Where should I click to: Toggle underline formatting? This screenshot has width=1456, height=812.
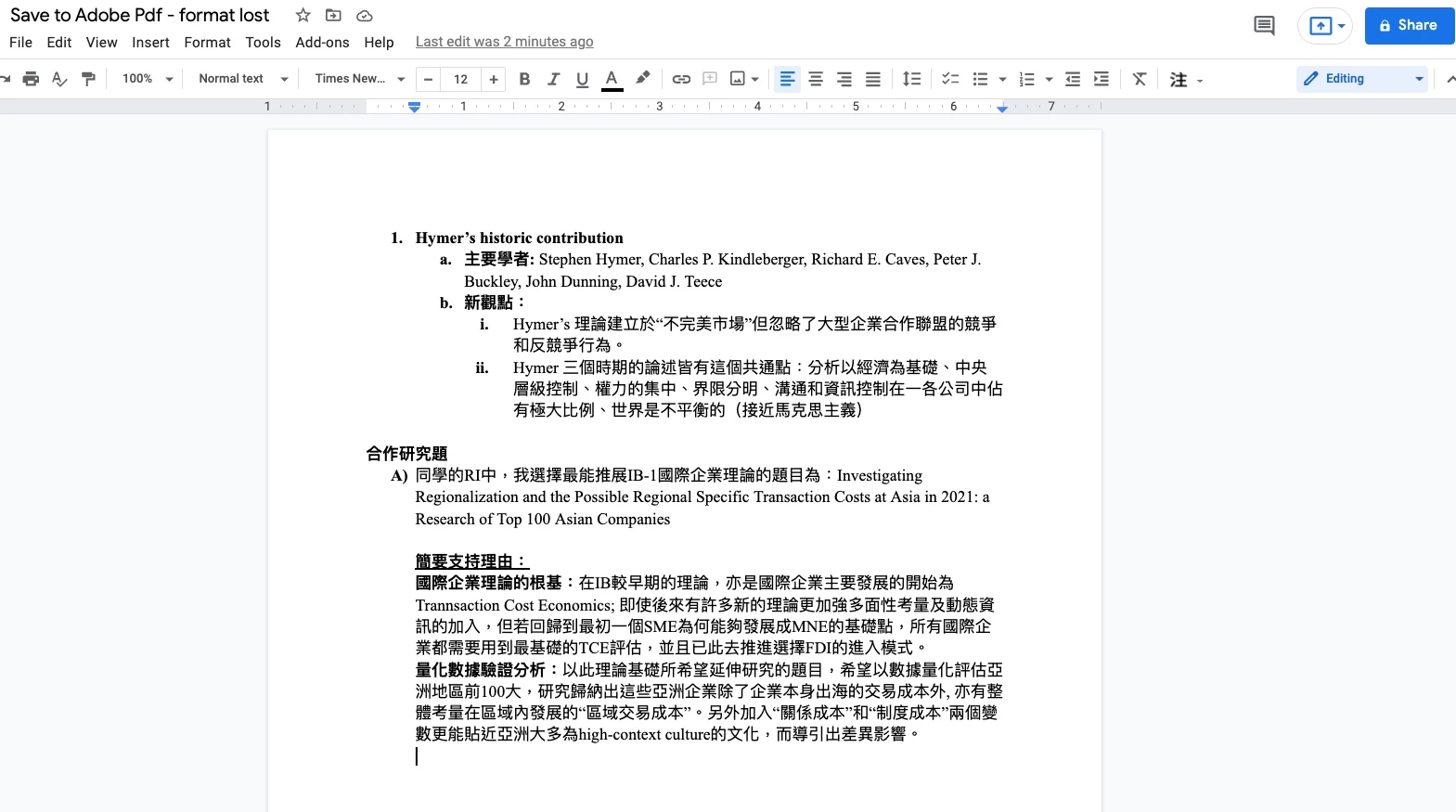coord(583,79)
